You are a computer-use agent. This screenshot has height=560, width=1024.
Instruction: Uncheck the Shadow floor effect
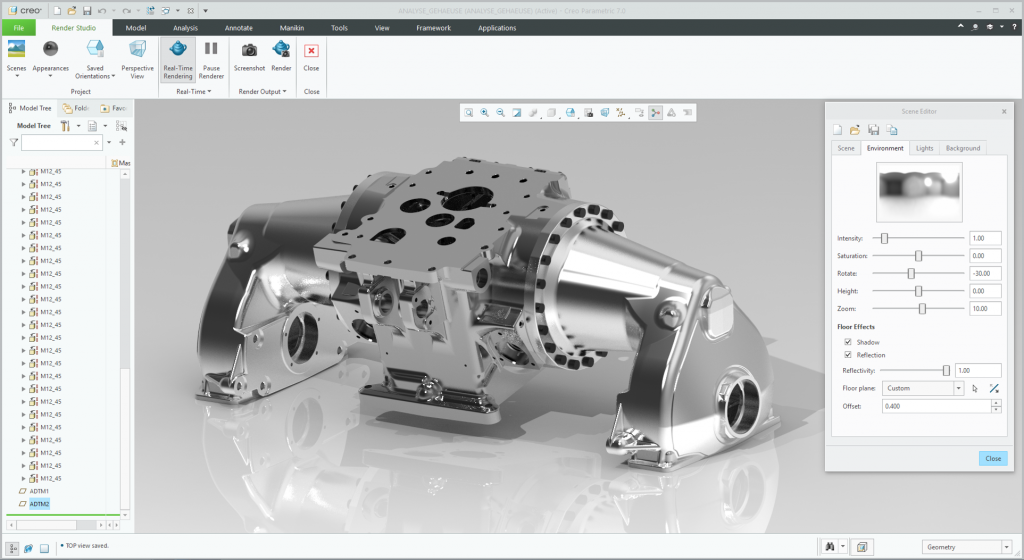849,342
